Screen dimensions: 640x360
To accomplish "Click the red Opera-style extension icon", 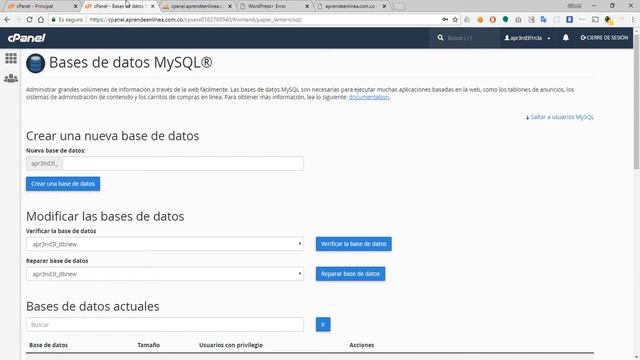I will click(493, 20).
